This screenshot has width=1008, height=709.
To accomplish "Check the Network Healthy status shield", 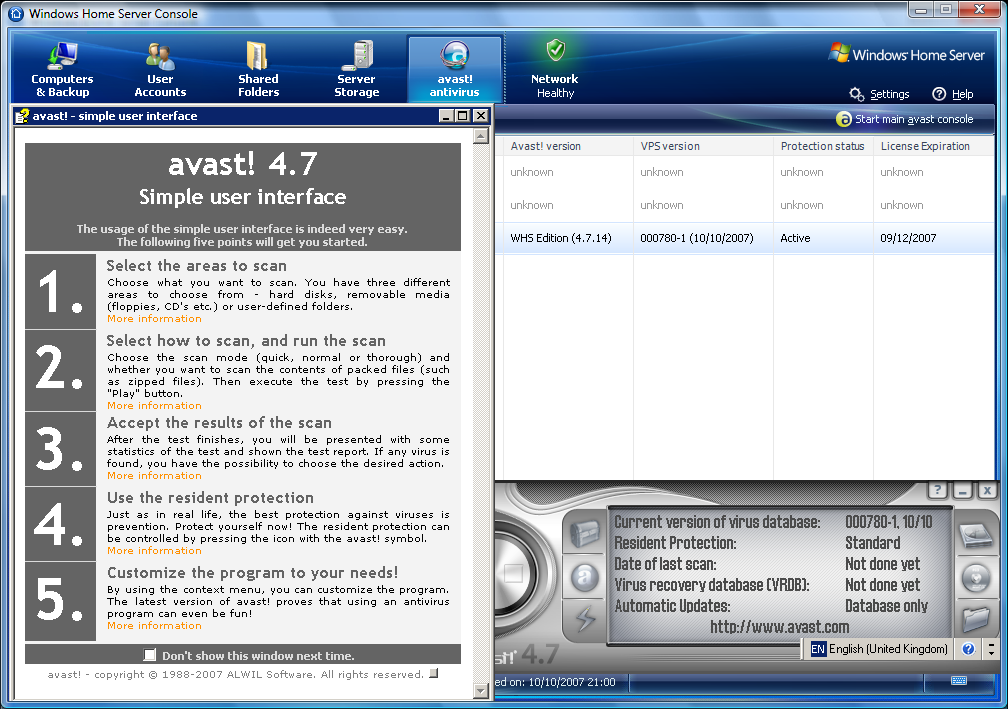I will pos(555,50).
